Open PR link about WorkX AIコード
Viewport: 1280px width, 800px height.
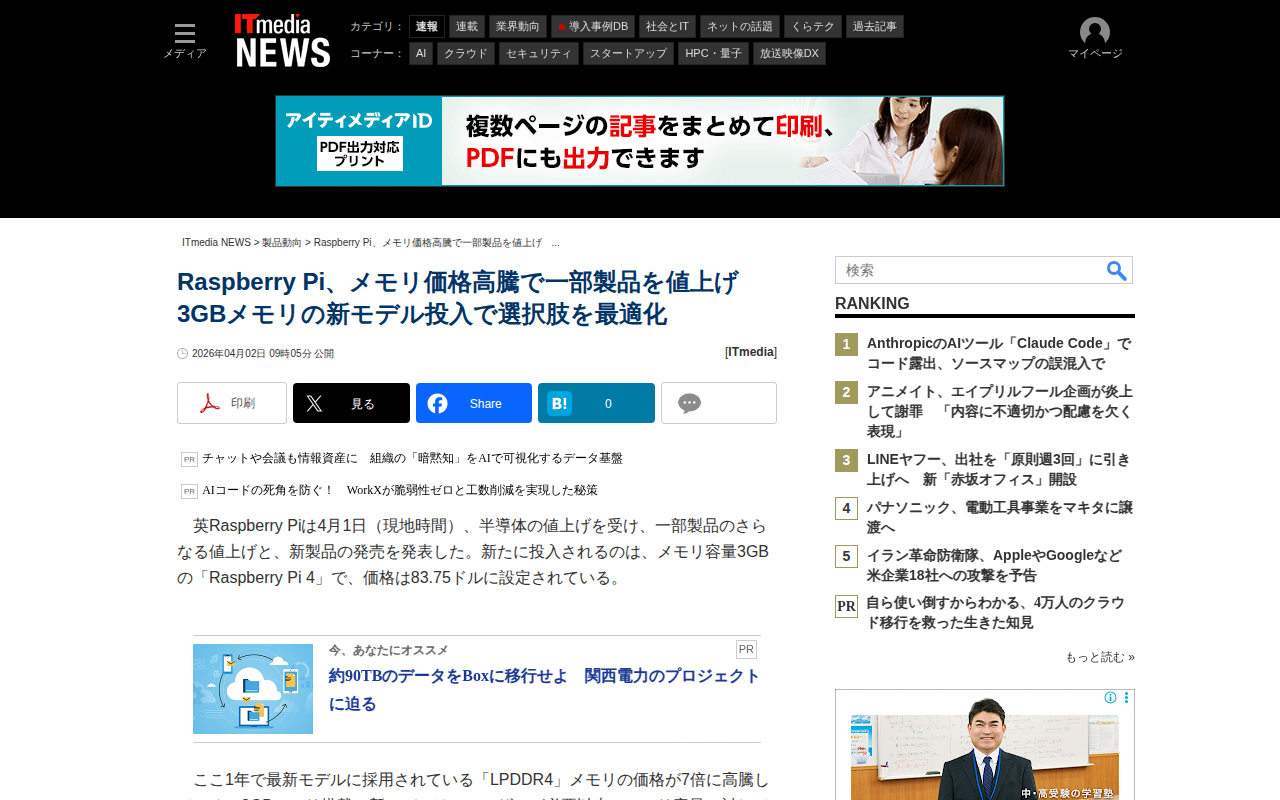(x=400, y=490)
